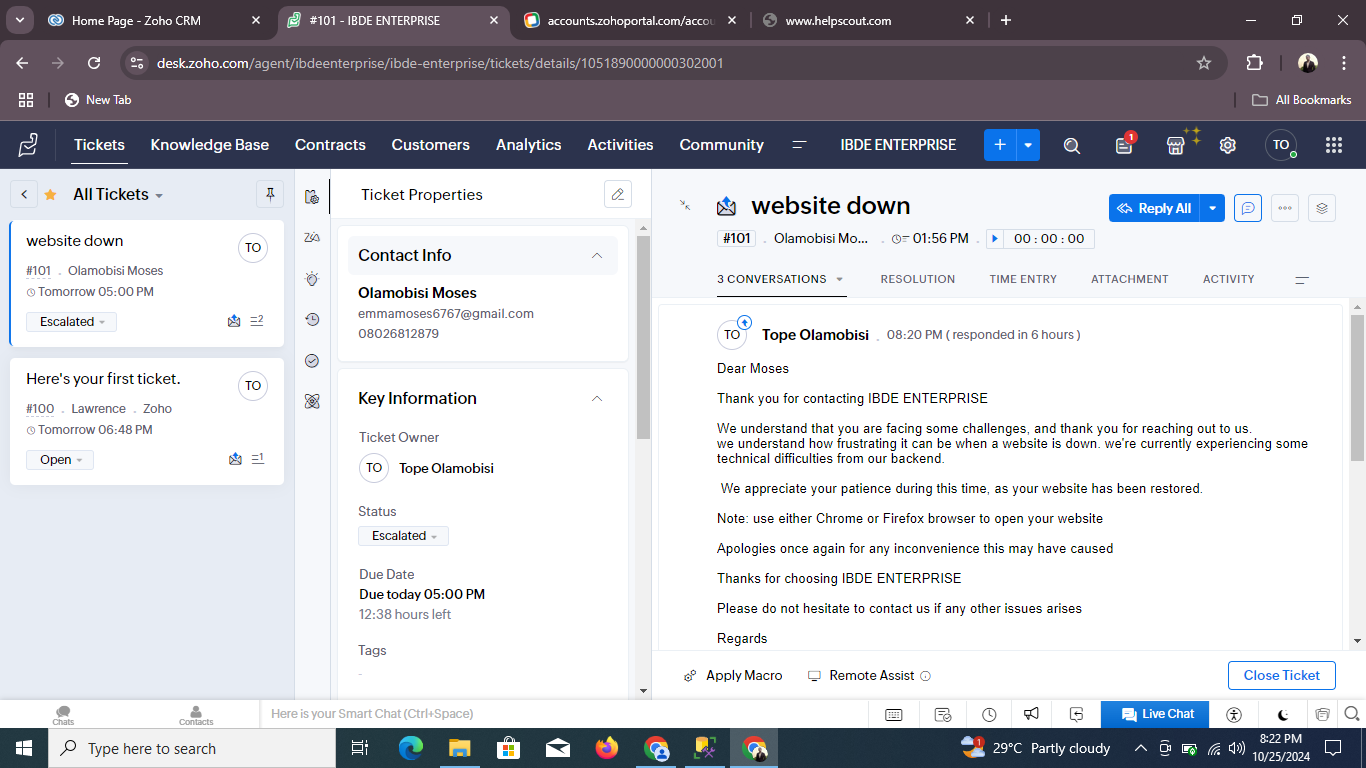Screen dimensions: 1366x768
Task: Click the Ticket Properties panel scrollbar
Action: [x=643, y=335]
